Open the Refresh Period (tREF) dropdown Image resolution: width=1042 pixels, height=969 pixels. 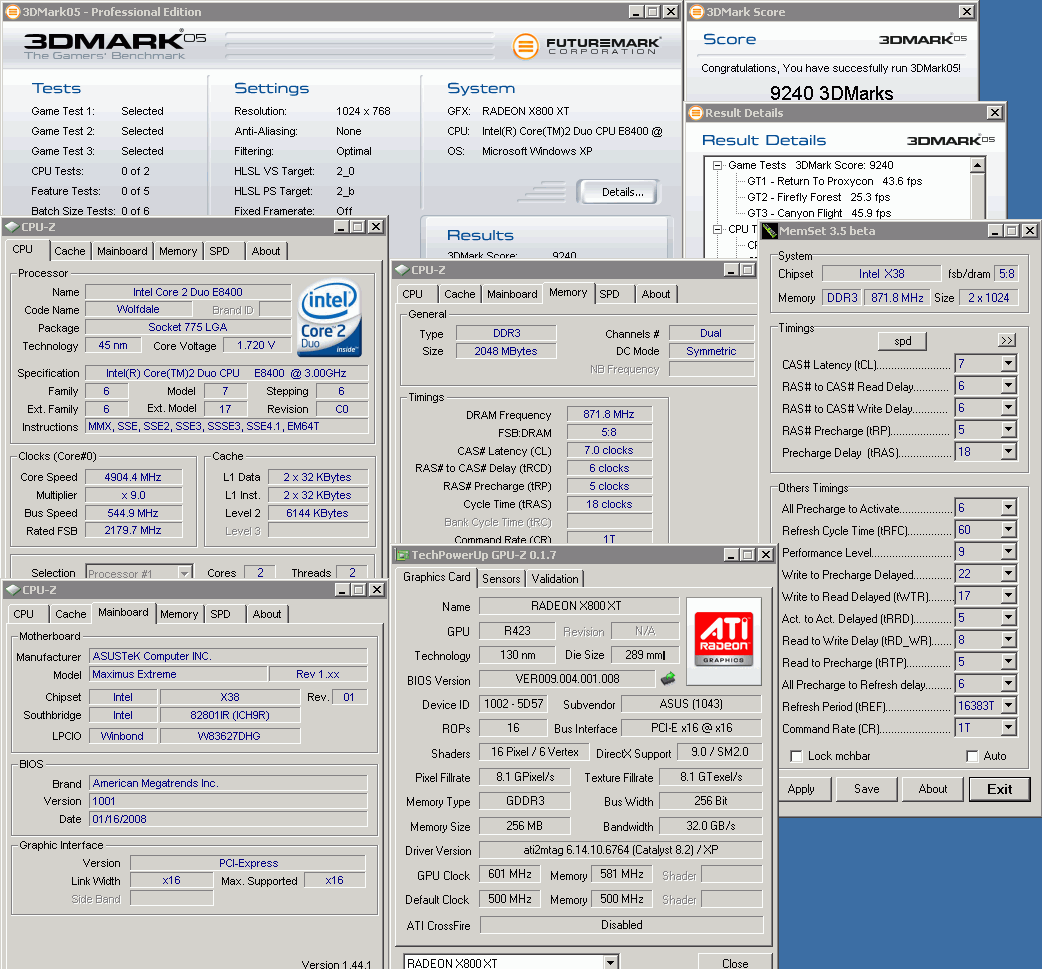tap(1009, 705)
